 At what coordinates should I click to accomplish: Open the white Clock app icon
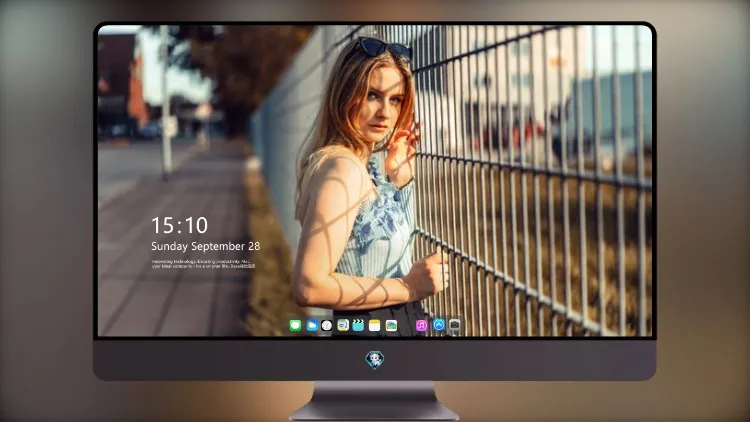pos(327,325)
